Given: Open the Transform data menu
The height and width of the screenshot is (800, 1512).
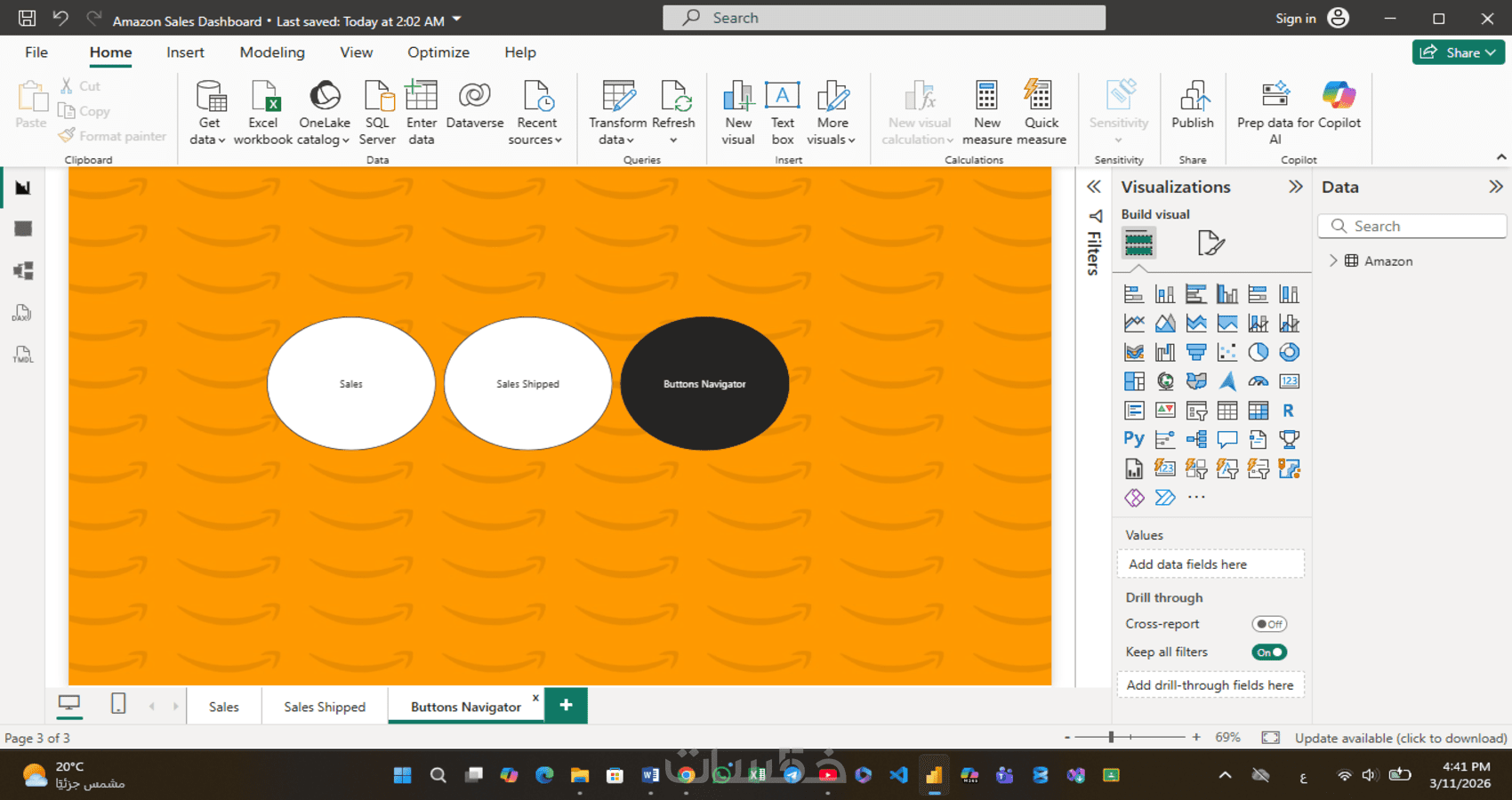Looking at the screenshot, I should 617,113.
